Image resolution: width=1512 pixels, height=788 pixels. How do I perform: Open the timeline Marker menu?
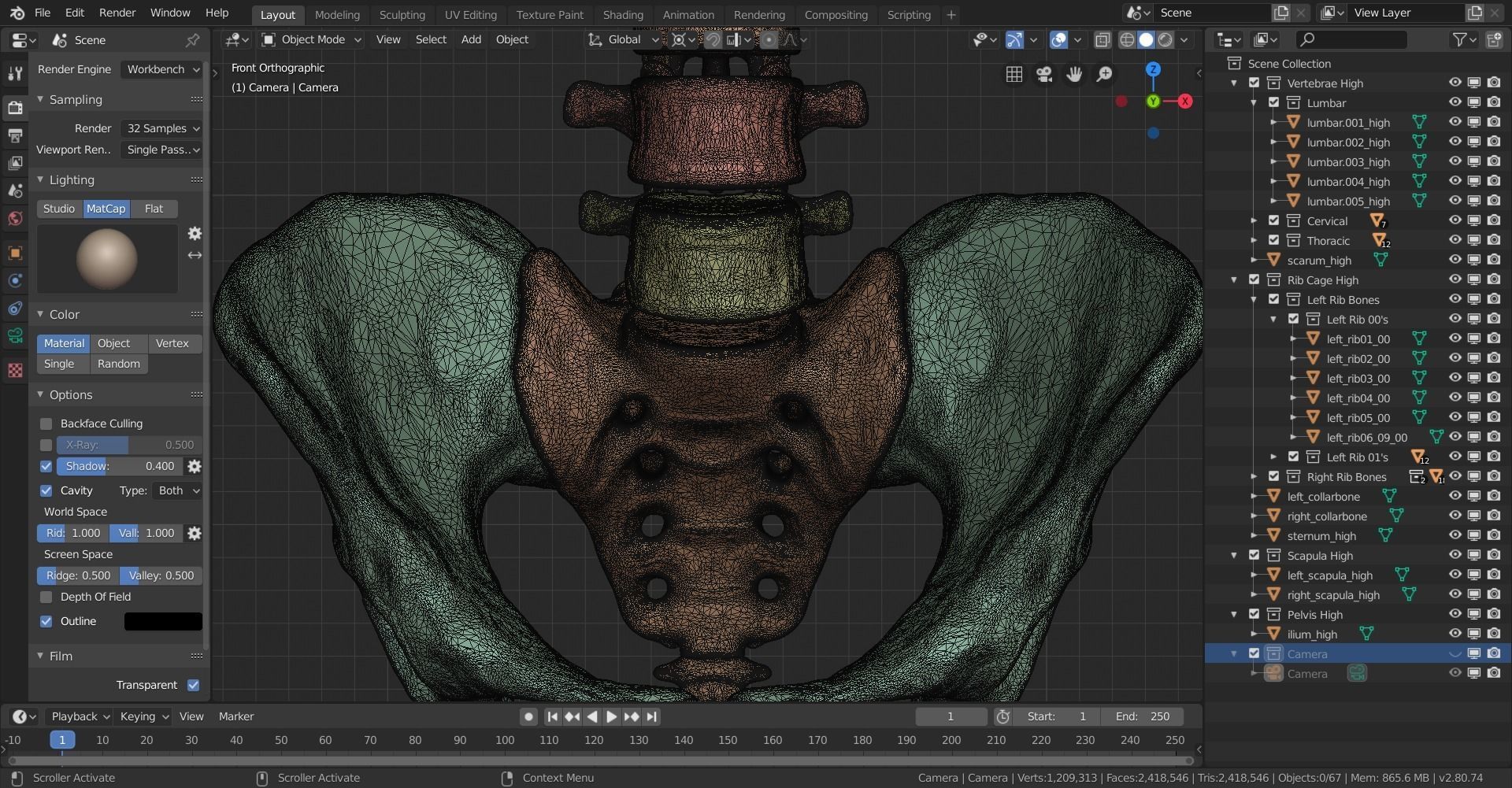(x=236, y=716)
